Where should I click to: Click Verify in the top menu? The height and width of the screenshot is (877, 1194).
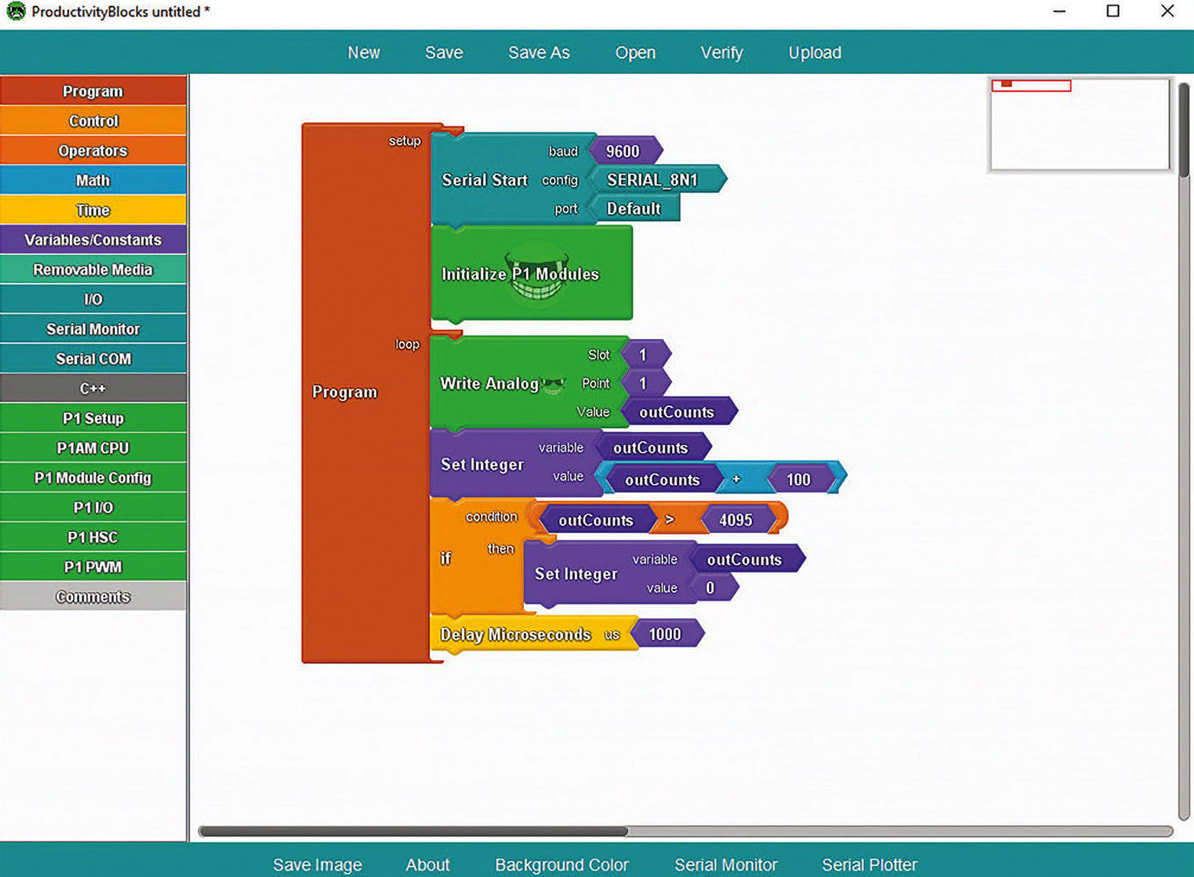coord(721,53)
